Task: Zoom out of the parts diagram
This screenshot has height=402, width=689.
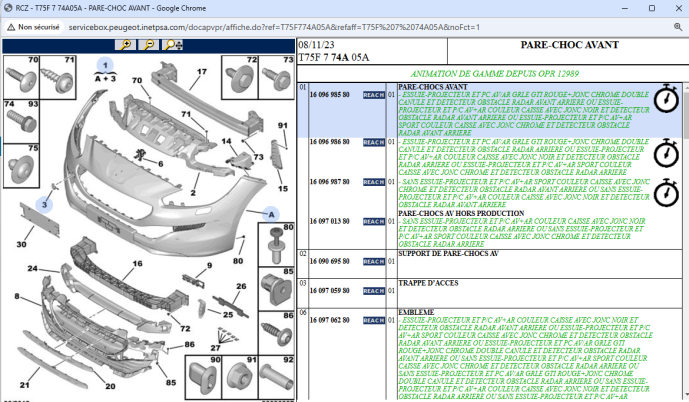Action: pos(149,45)
